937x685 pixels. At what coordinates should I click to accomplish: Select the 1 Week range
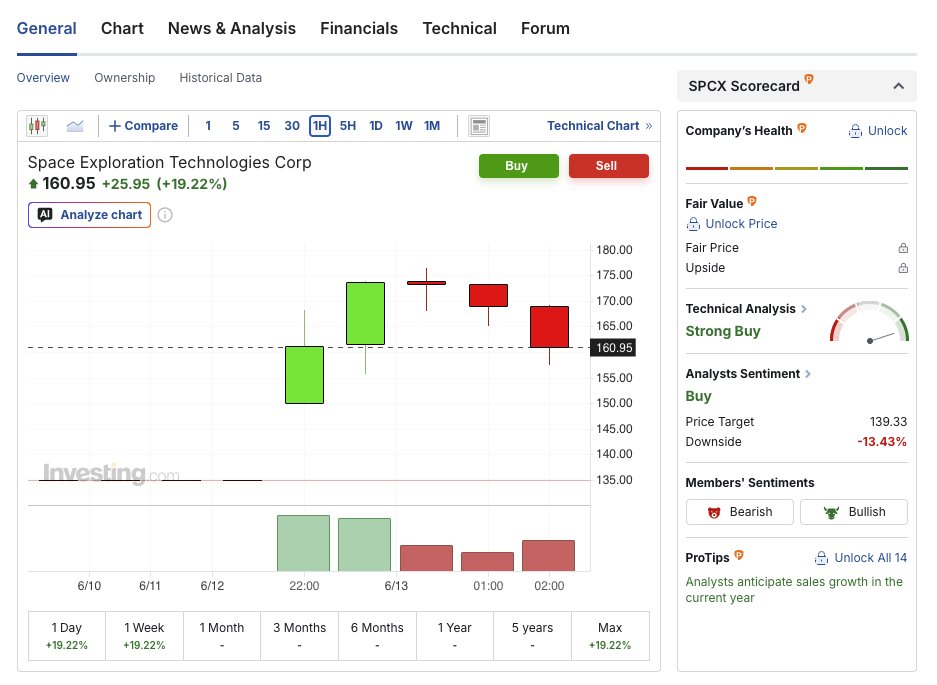[145, 636]
